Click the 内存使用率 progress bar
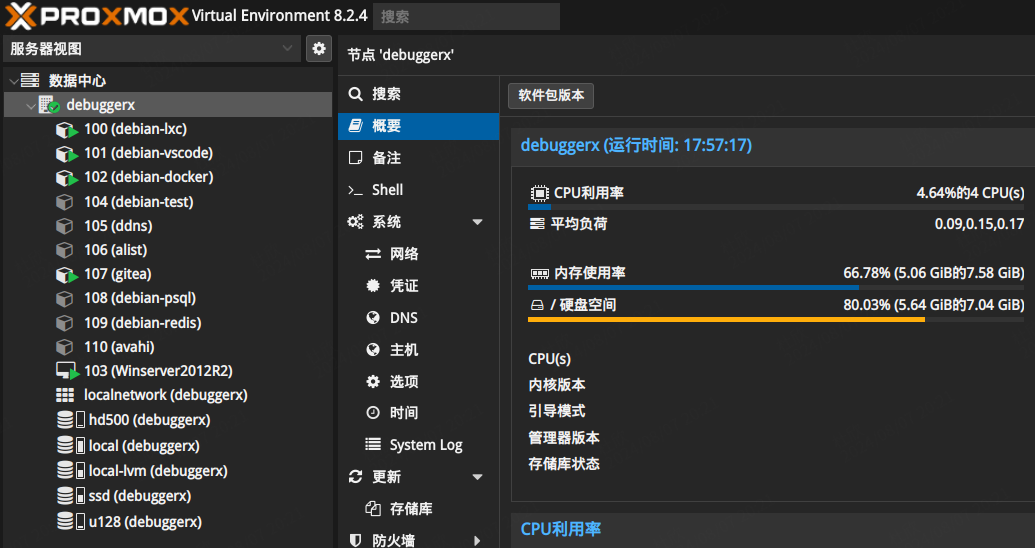The image size is (1035, 548). click(776, 287)
